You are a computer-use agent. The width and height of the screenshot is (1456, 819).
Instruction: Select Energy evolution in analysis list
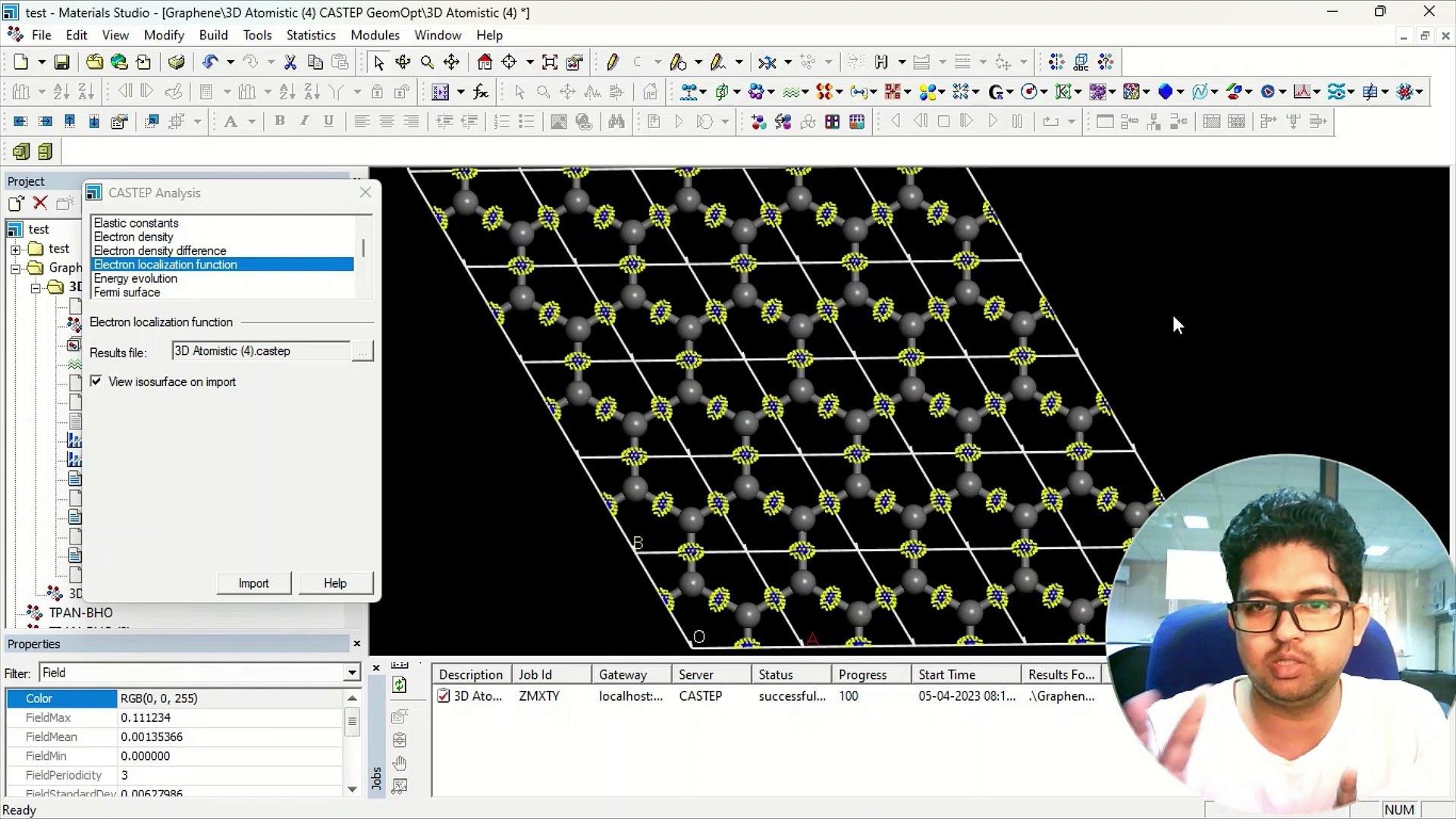[136, 278]
